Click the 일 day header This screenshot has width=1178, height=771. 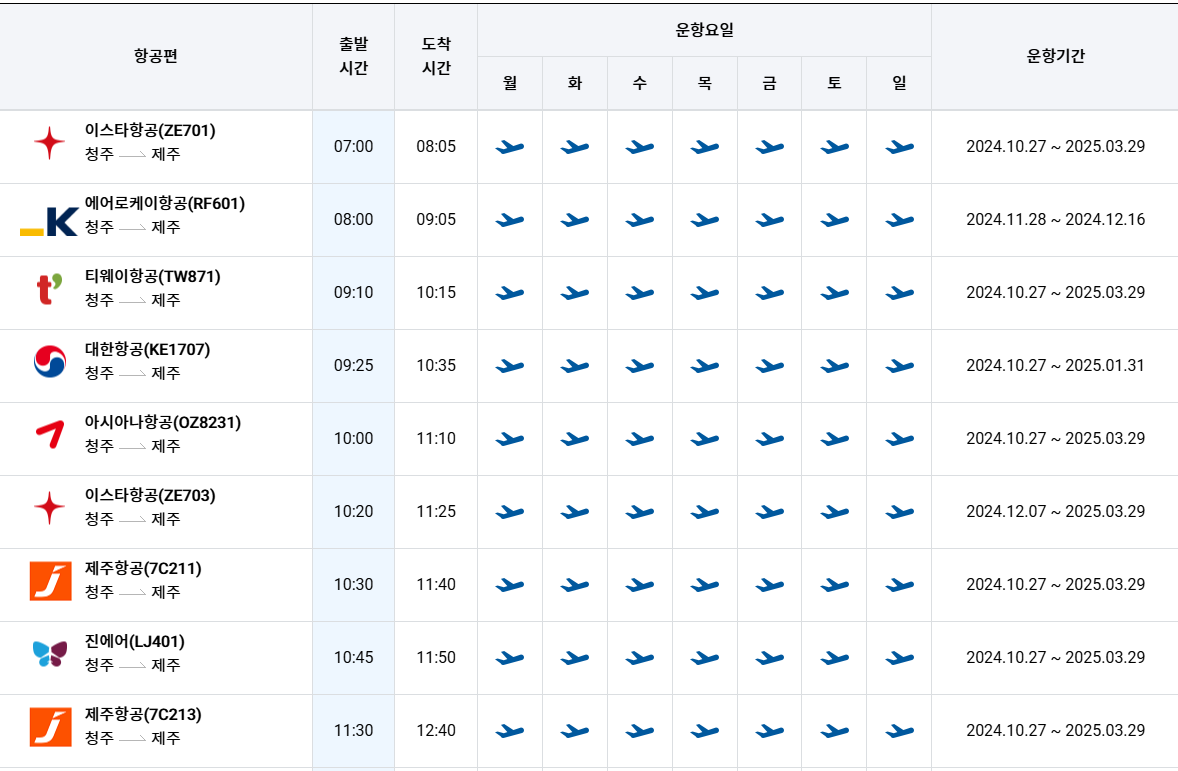coord(899,83)
